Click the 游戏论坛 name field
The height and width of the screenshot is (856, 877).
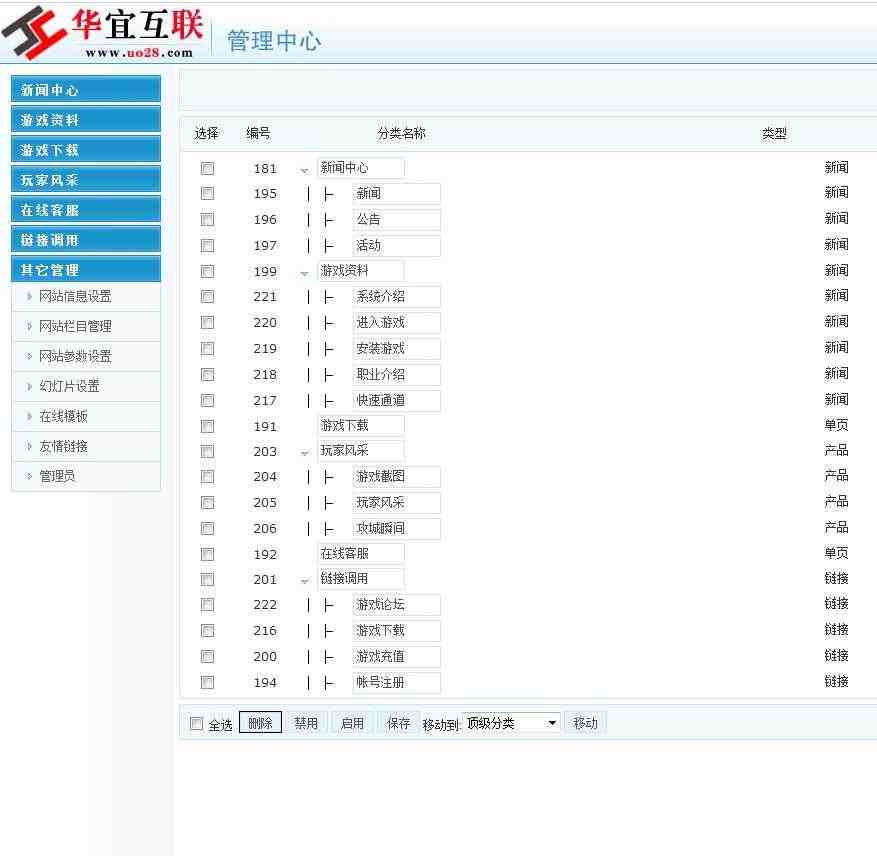(x=397, y=605)
